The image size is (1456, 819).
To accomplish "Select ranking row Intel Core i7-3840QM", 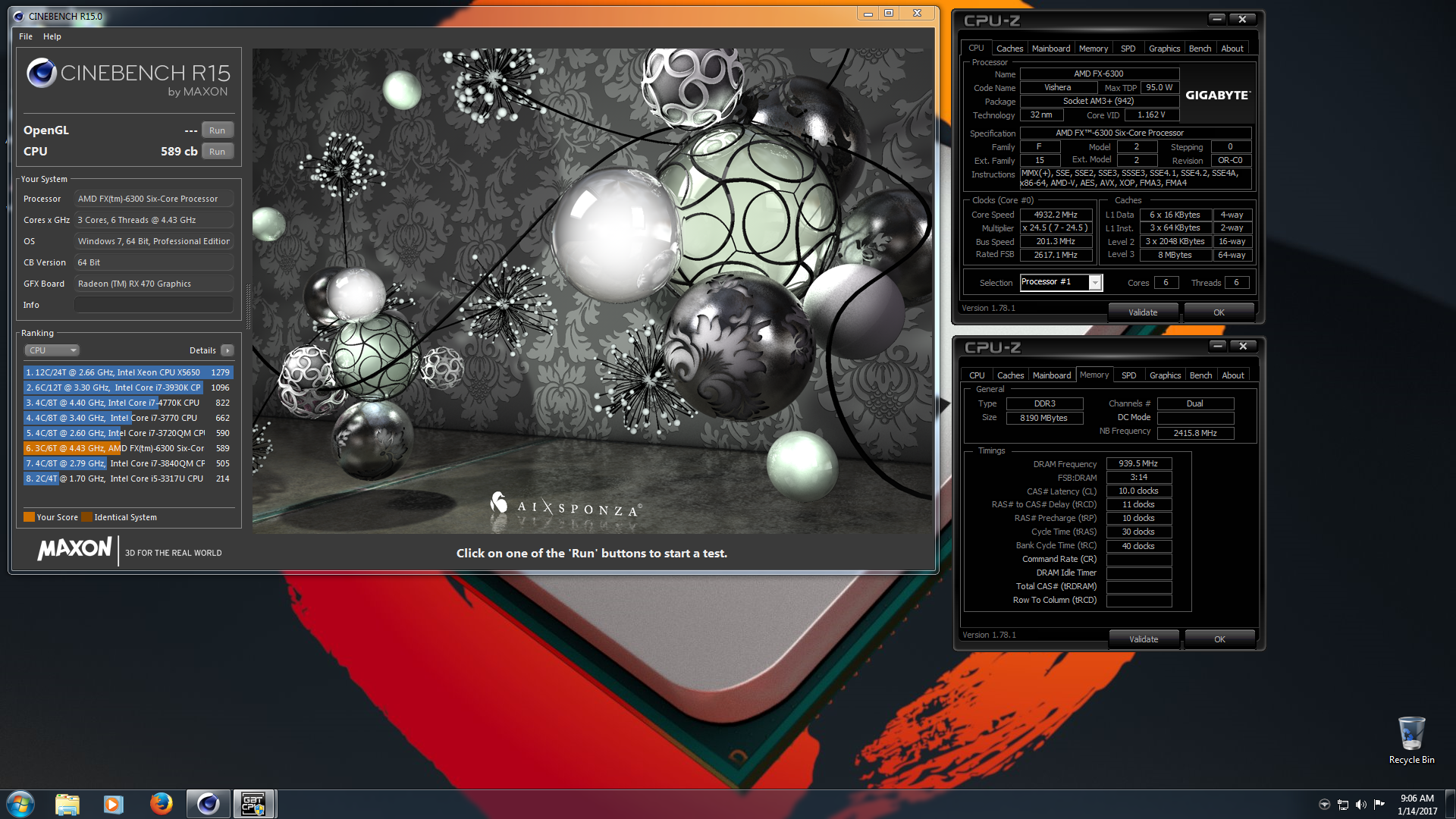I will [x=128, y=463].
